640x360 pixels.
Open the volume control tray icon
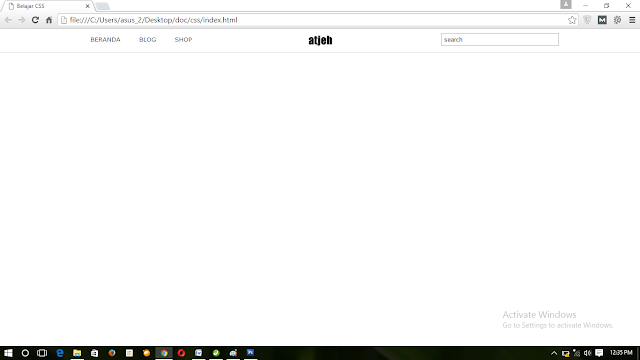coord(587,353)
